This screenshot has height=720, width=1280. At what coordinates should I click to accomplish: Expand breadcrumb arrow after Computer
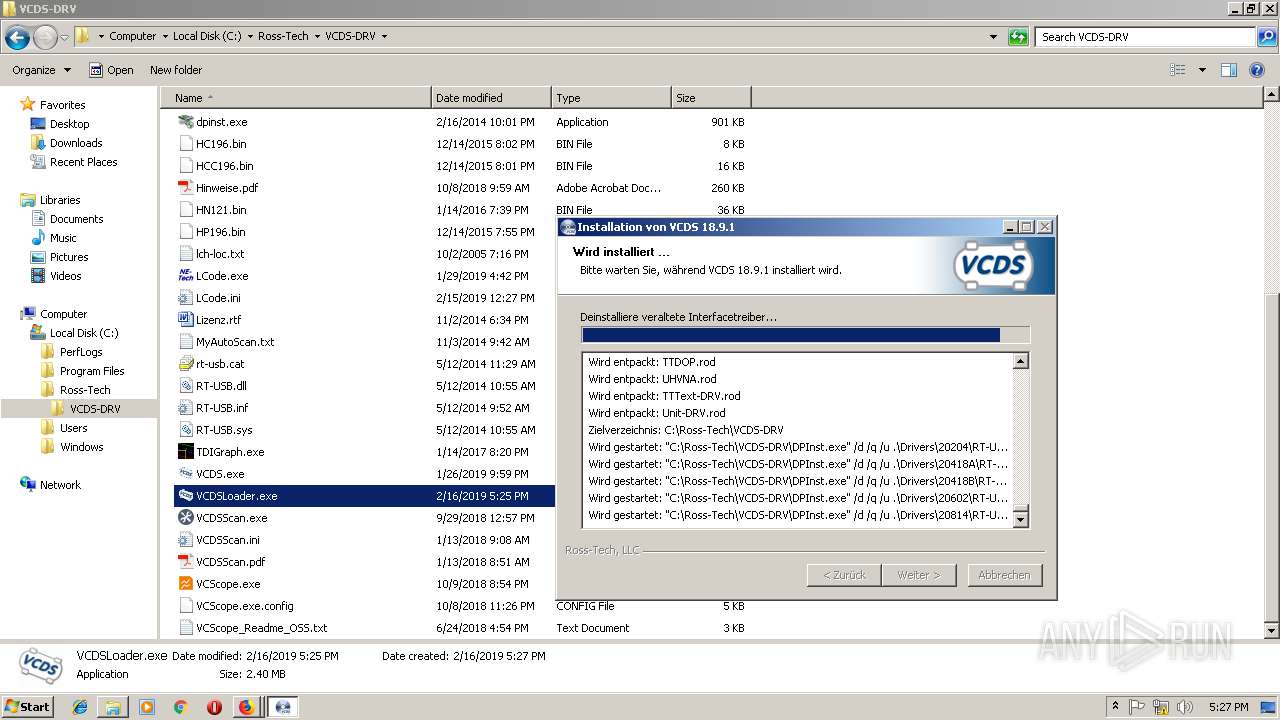click(x=164, y=36)
